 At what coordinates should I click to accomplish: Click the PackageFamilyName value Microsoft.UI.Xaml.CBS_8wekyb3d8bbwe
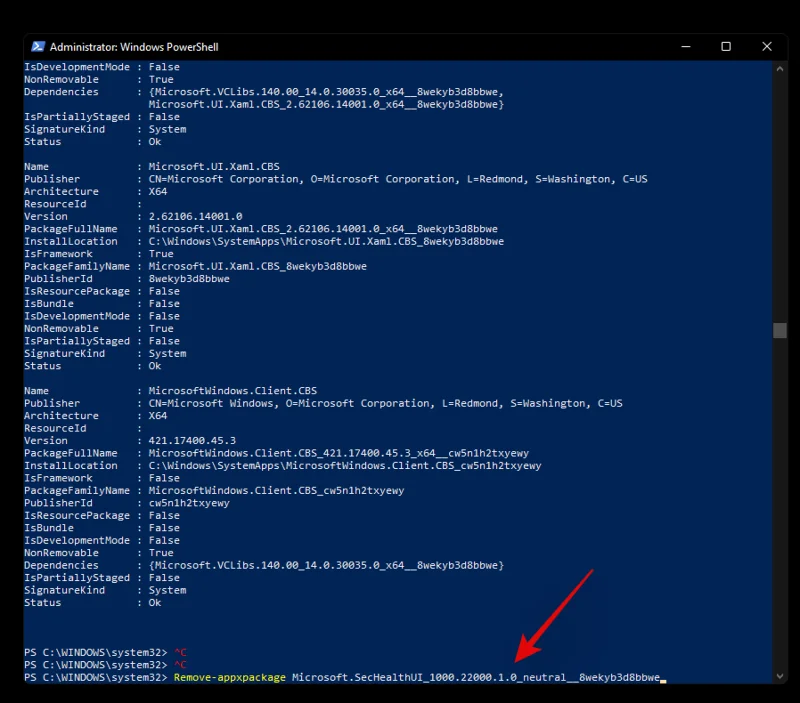258,266
